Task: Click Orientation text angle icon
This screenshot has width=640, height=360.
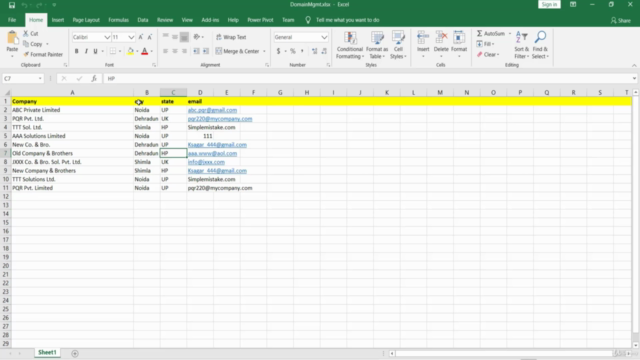Action: pyautogui.click(x=197, y=37)
